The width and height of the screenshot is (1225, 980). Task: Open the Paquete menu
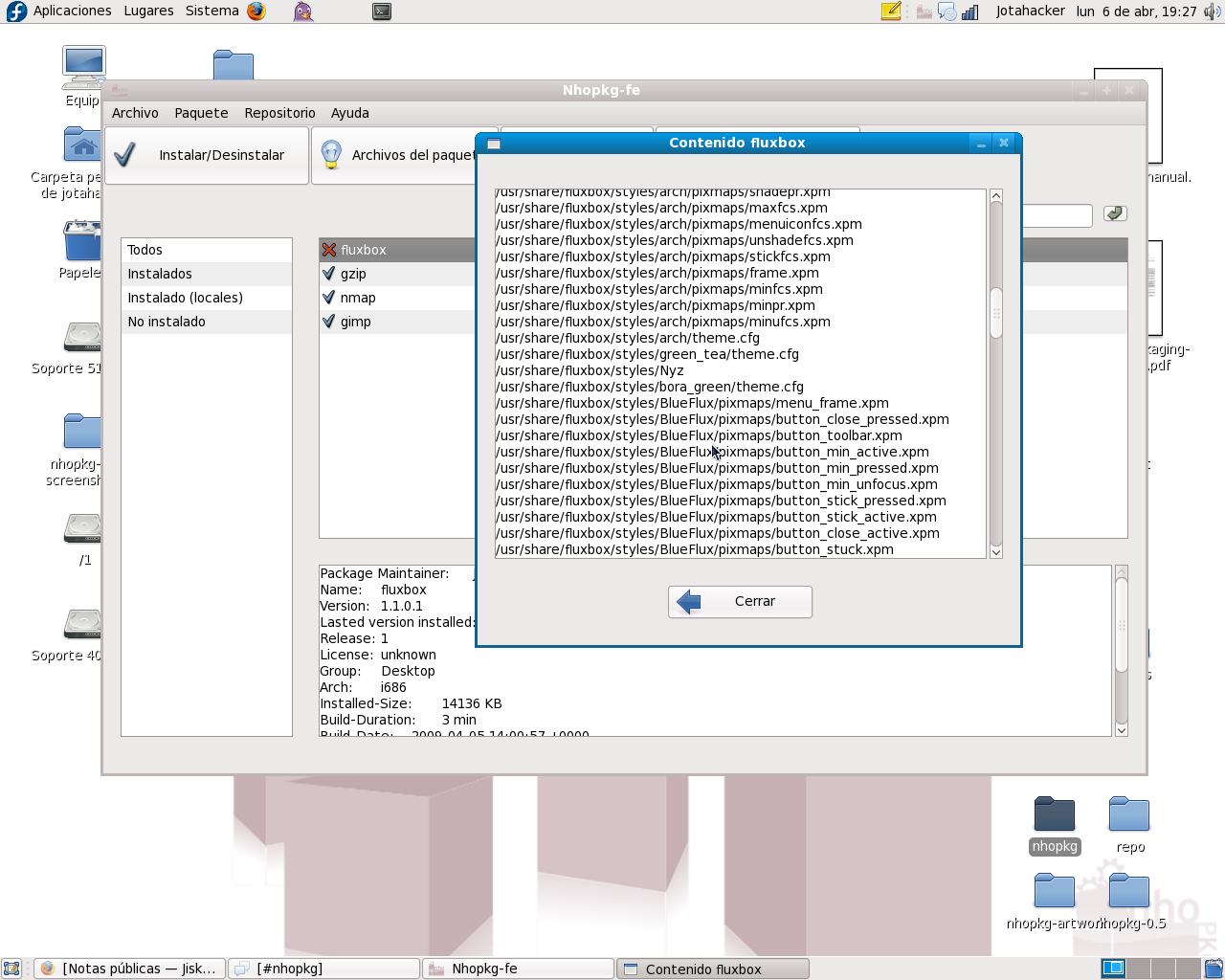click(201, 113)
